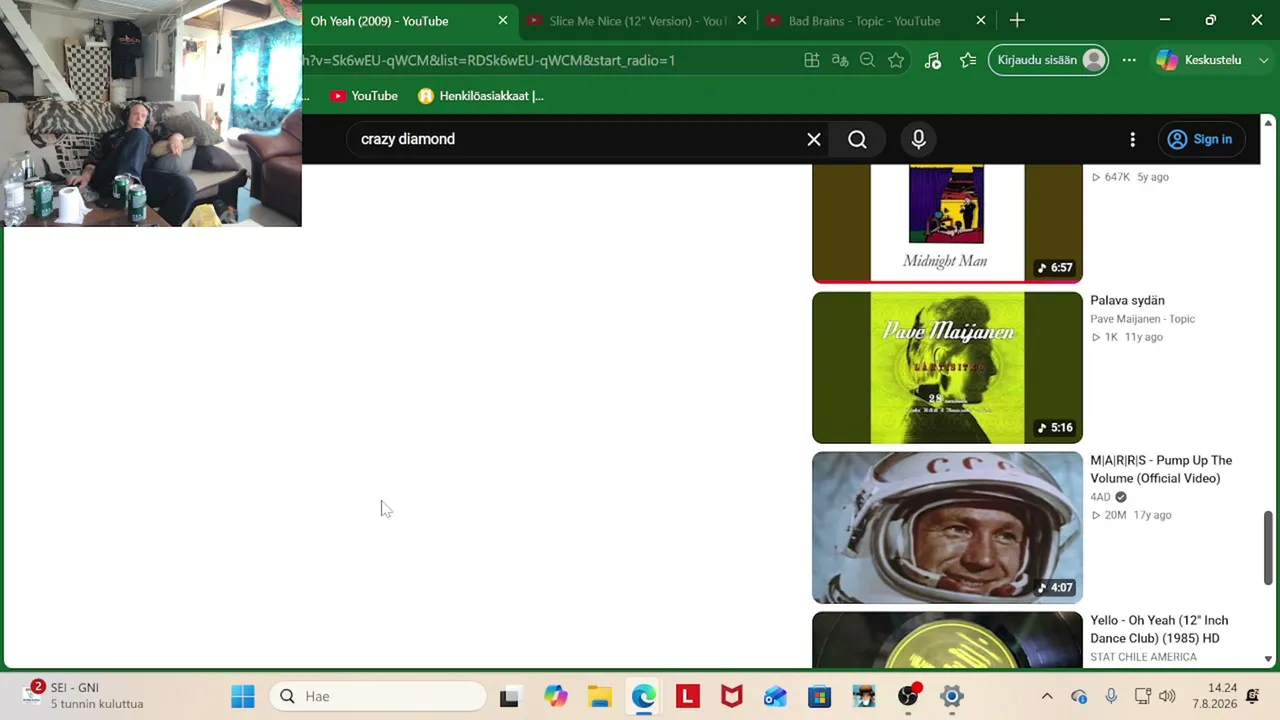Play the Yello Oh Yeah vinyl thumbnail

tap(947, 639)
